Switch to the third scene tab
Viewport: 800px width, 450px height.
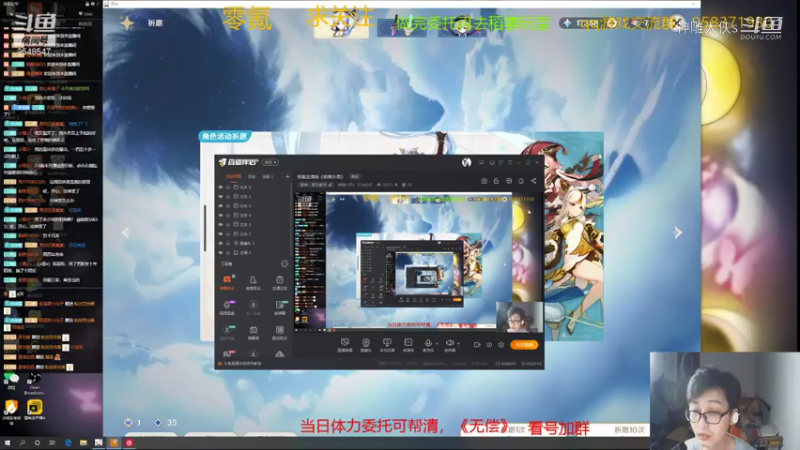tap(268, 176)
